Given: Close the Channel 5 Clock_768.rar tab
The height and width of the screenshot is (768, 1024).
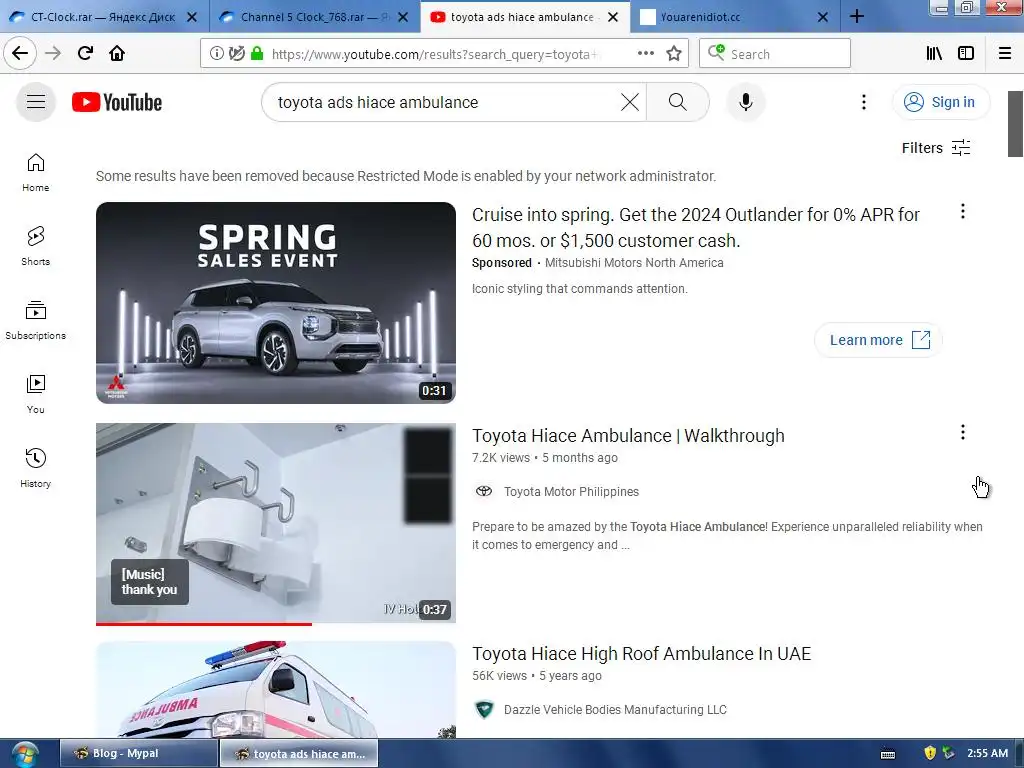Looking at the screenshot, I should 403,17.
